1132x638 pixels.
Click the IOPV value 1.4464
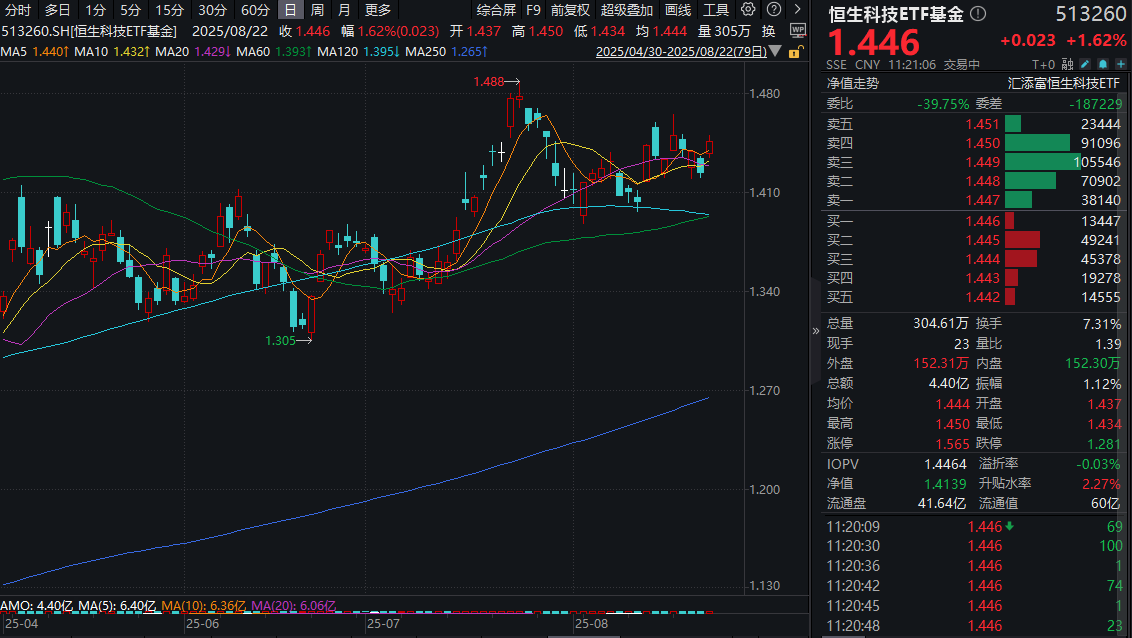(945, 464)
